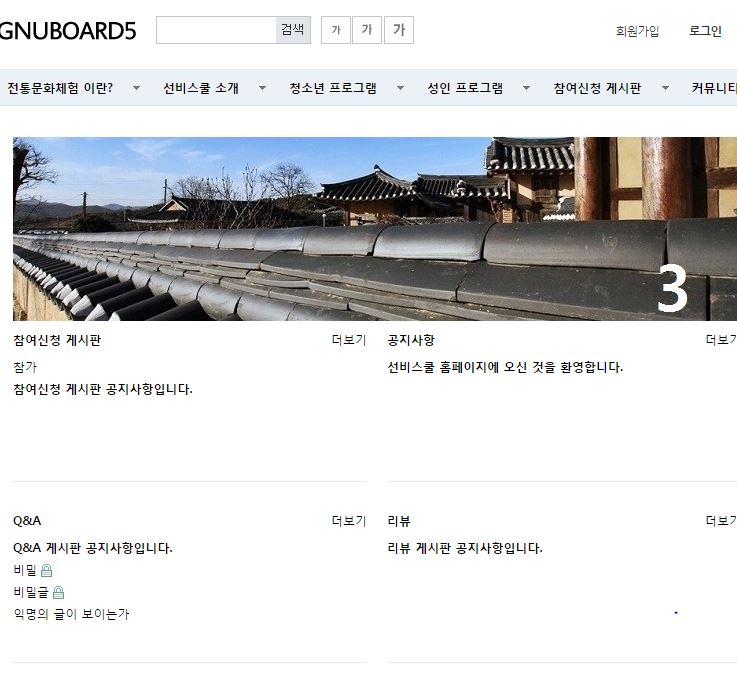Image resolution: width=737 pixels, height=693 pixels.
Task: Click 더보기 for Q&A section
Action: [x=349, y=521]
